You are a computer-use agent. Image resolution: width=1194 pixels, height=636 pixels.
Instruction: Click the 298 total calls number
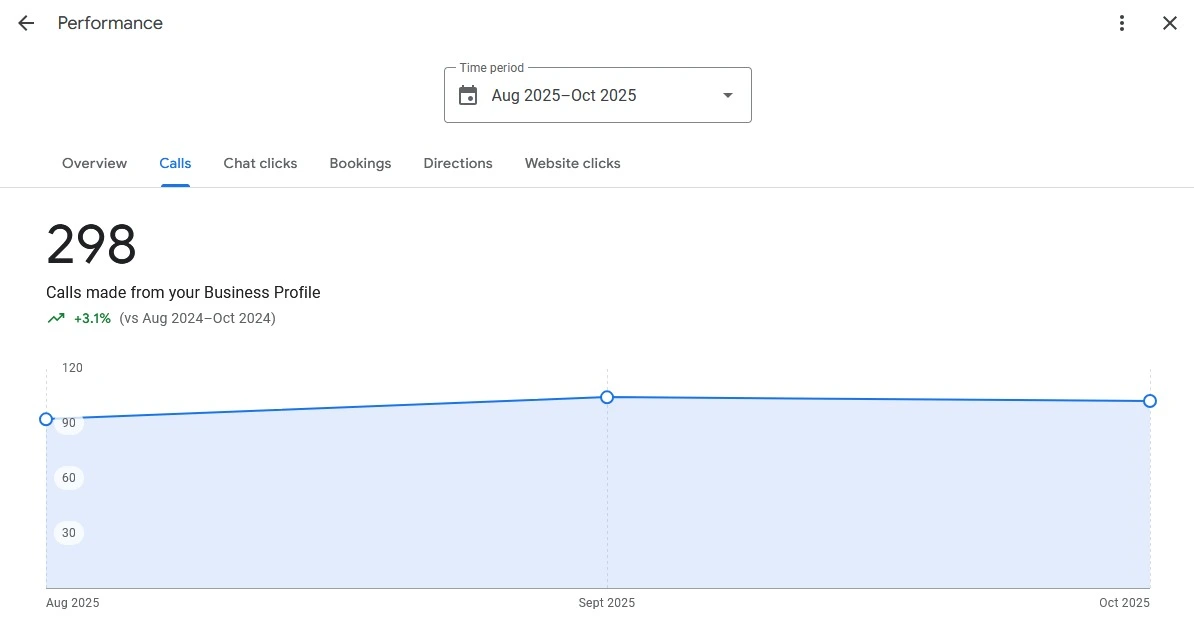(x=91, y=245)
